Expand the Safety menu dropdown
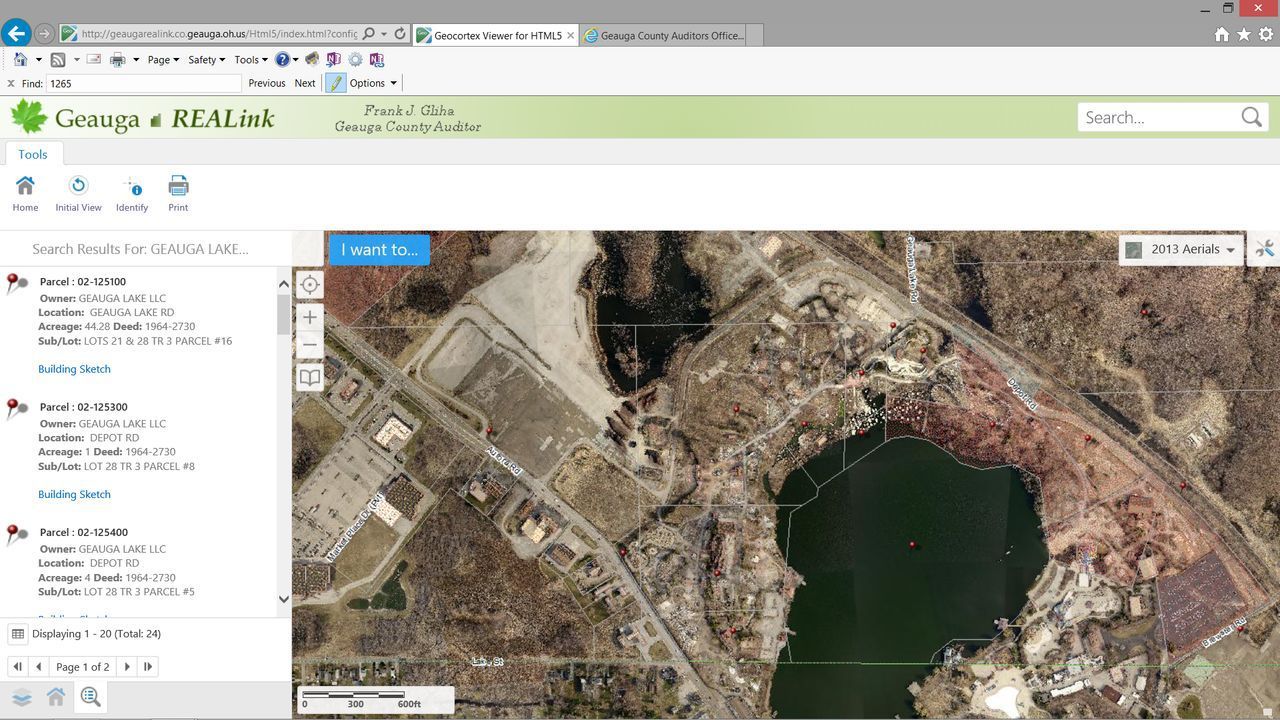The image size is (1280, 720). point(206,59)
